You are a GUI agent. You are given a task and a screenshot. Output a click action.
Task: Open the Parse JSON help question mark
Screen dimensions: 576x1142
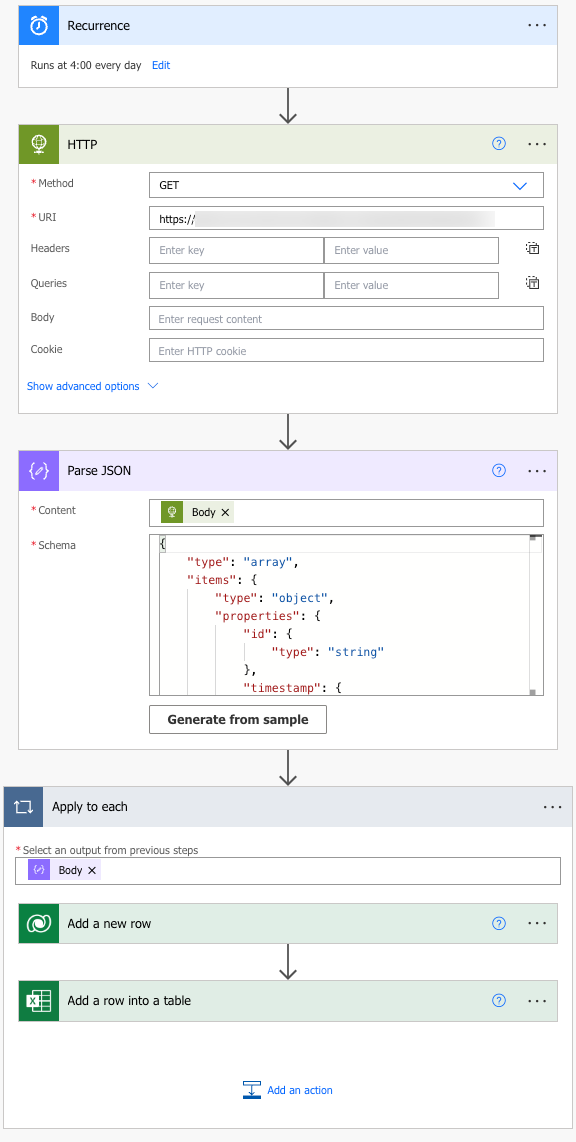[x=498, y=471]
